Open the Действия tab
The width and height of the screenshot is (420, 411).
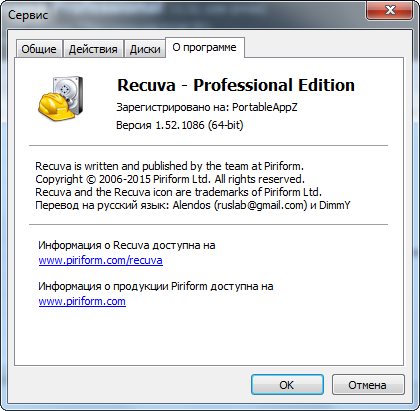click(x=93, y=49)
